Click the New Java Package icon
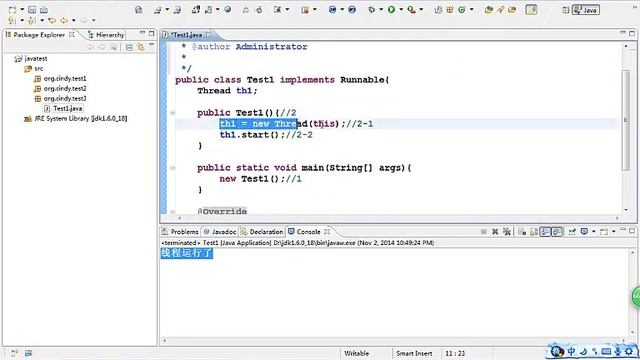Viewport: 640px width, 360px height. 450,9
